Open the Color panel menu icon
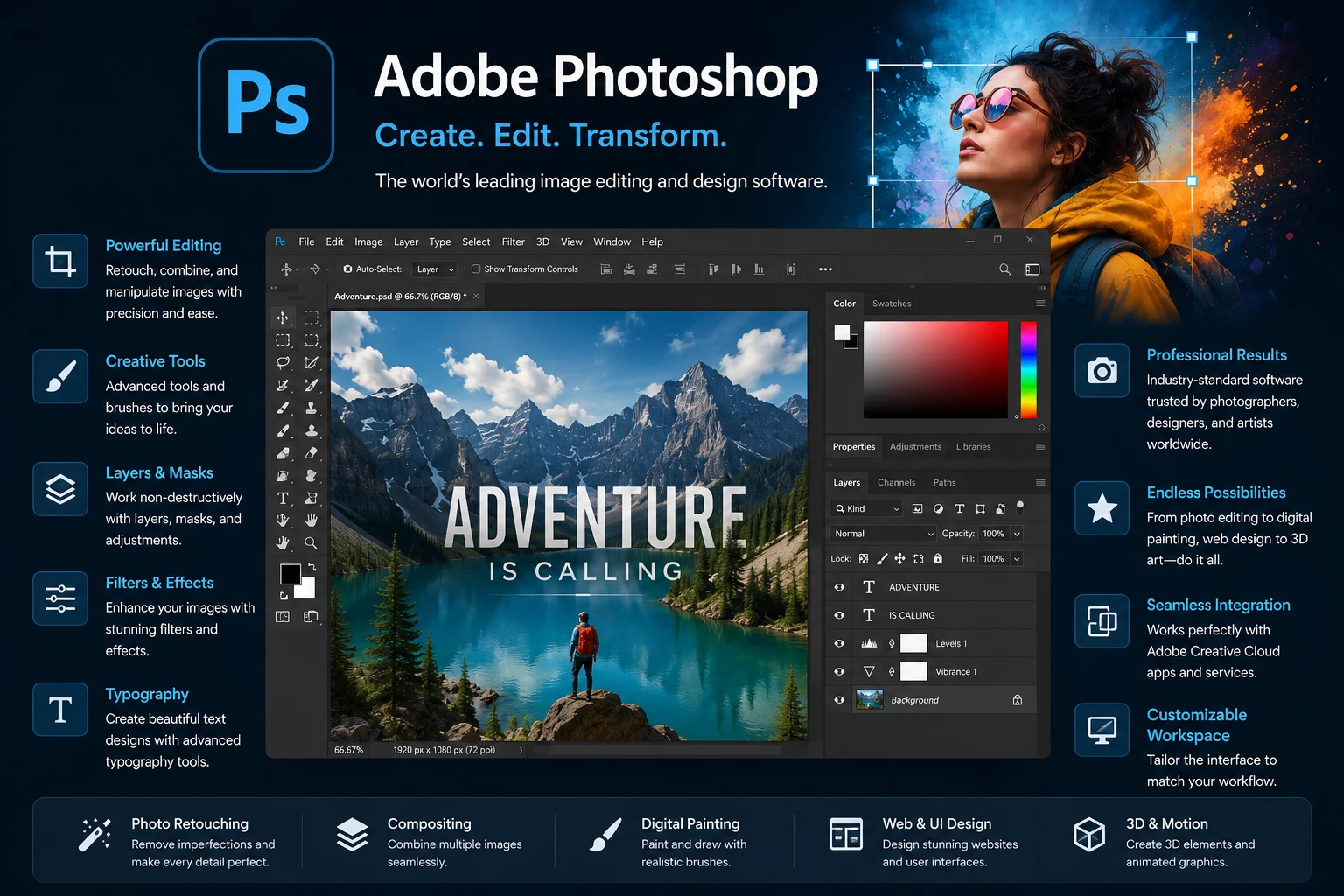This screenshot has height=896, width=1344. click(1040, 304)
